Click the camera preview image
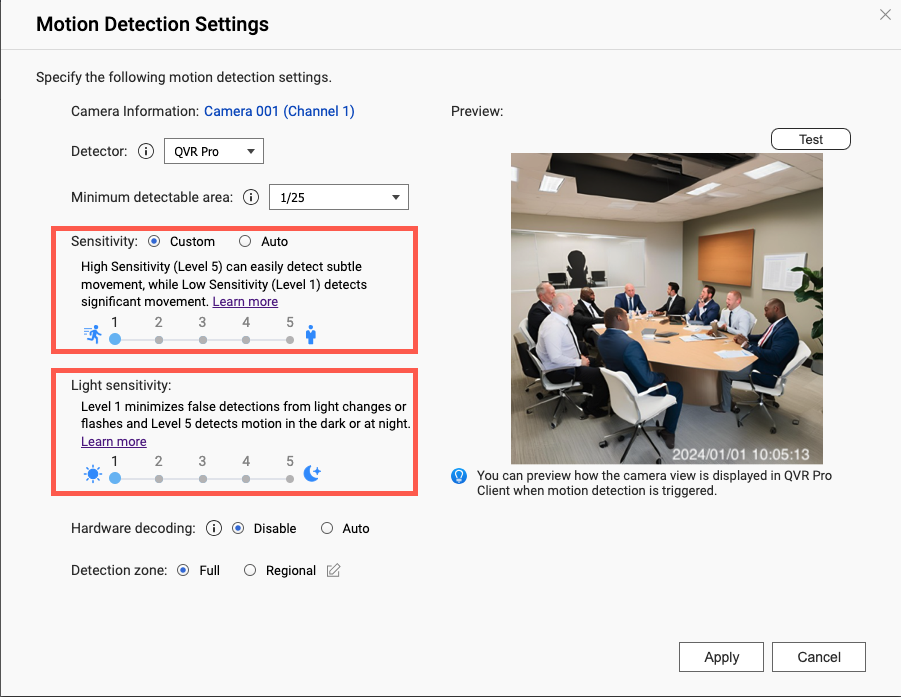Image resolution: width=901 pixels, height=697 pixels. (667, 308)
